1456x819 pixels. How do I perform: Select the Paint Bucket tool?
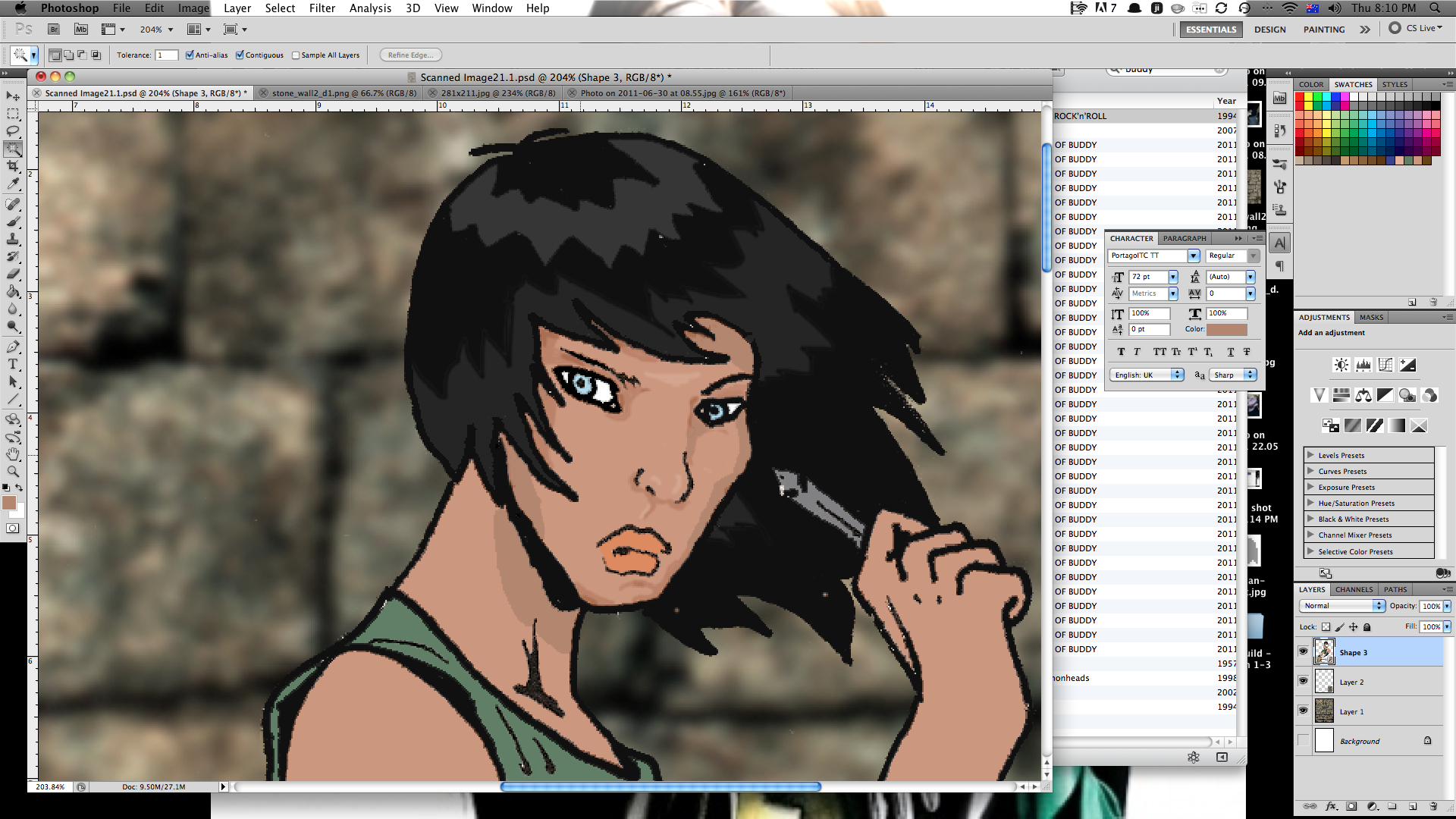click(x=13, y=291)
